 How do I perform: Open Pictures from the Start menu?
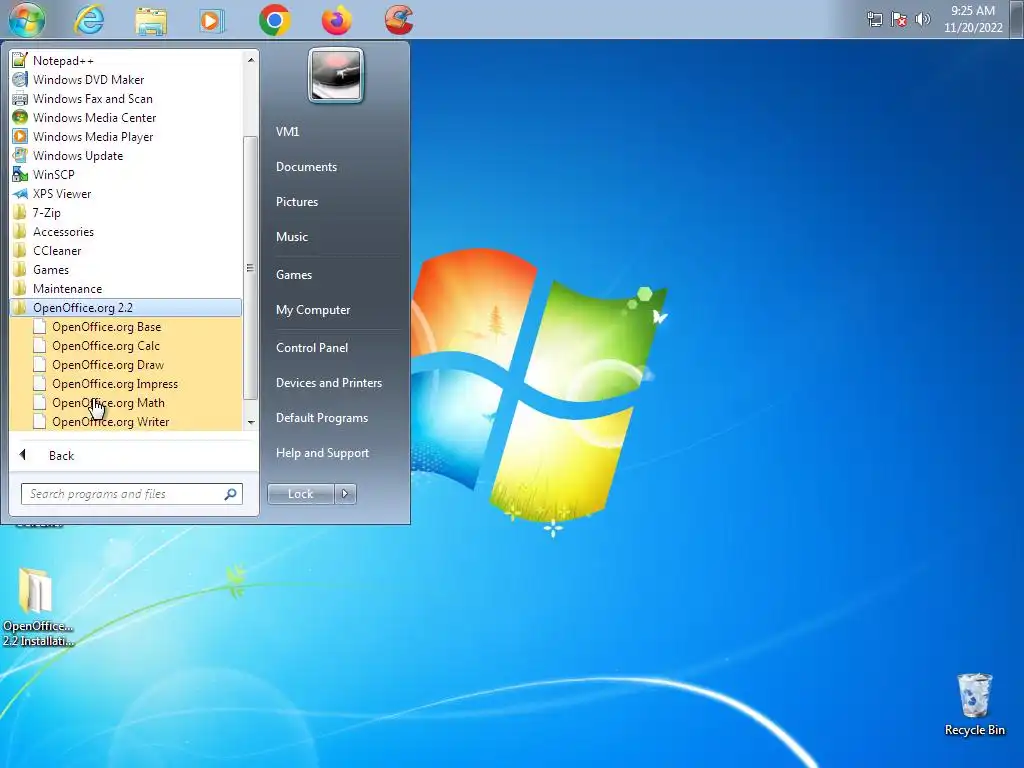pos(296,202)
